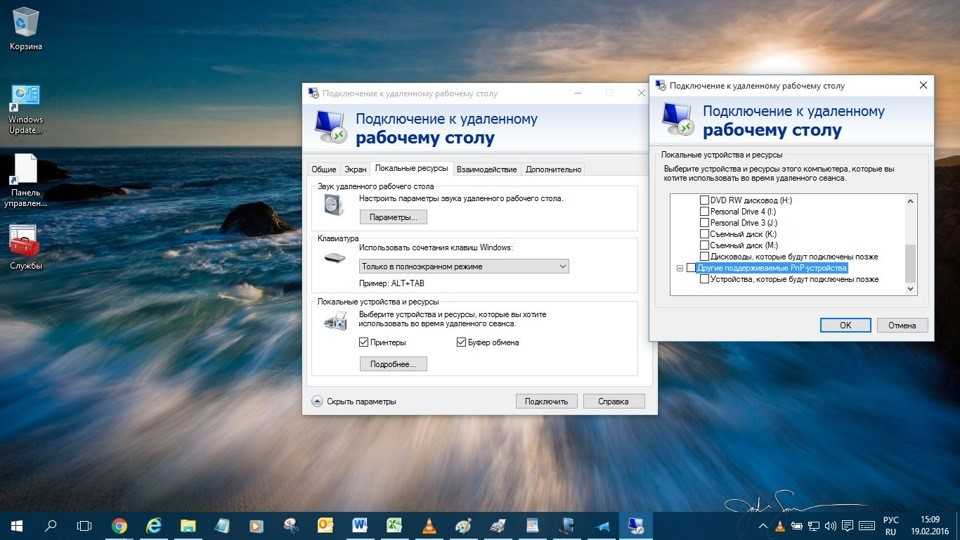Click the Справка button
This screenshot has height=540, width=960.
coord(613,402)
